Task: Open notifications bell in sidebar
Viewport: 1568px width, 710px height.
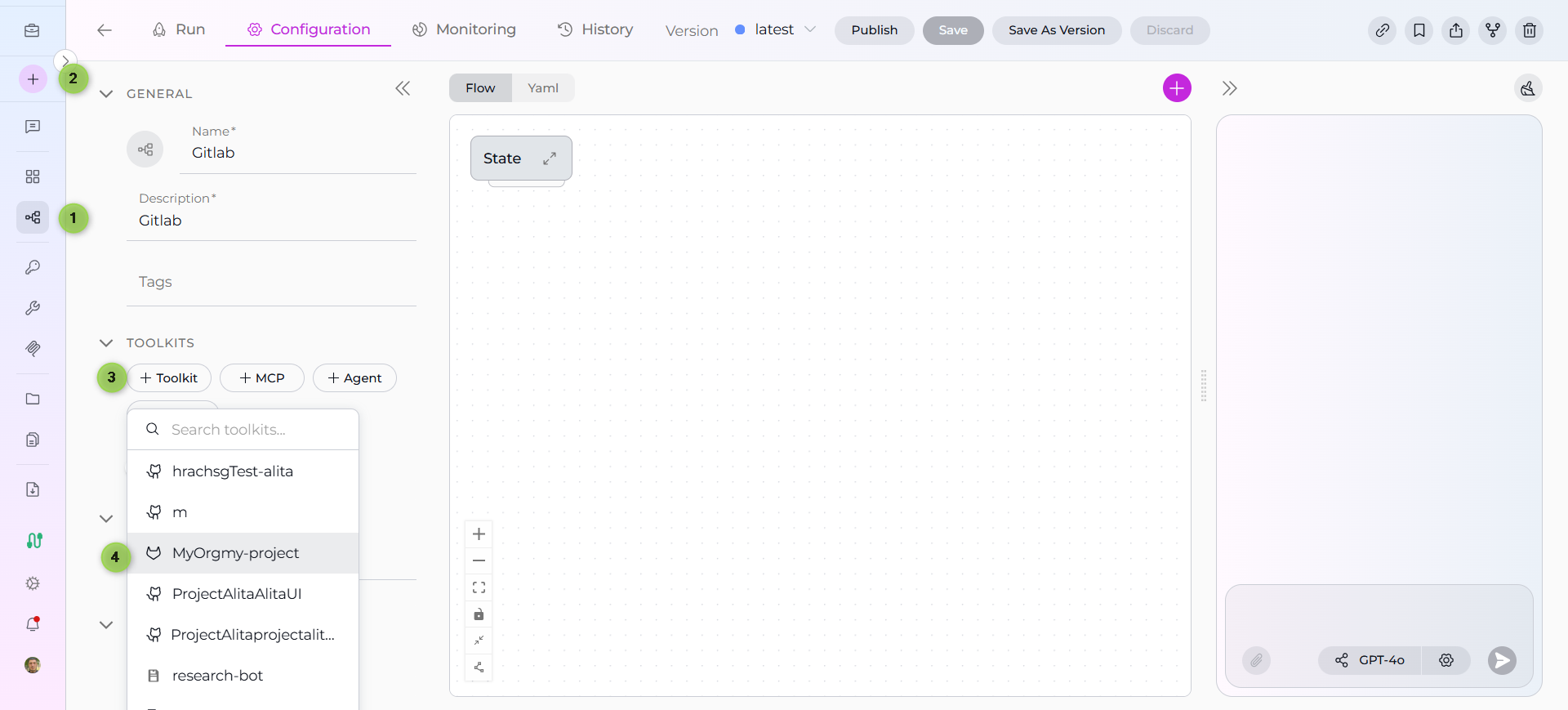Action: pyautogui.click(x=33, y=624)
